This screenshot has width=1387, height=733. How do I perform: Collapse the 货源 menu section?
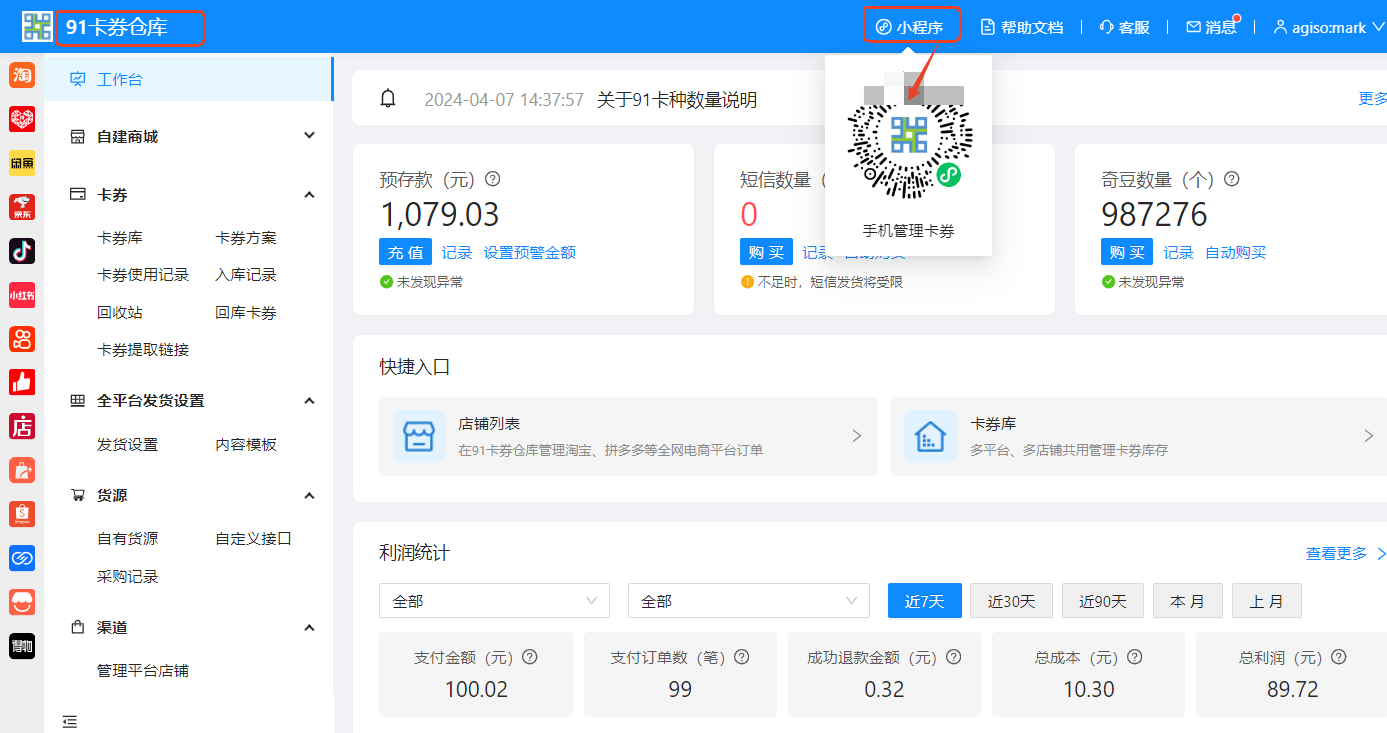pos(309,495)
